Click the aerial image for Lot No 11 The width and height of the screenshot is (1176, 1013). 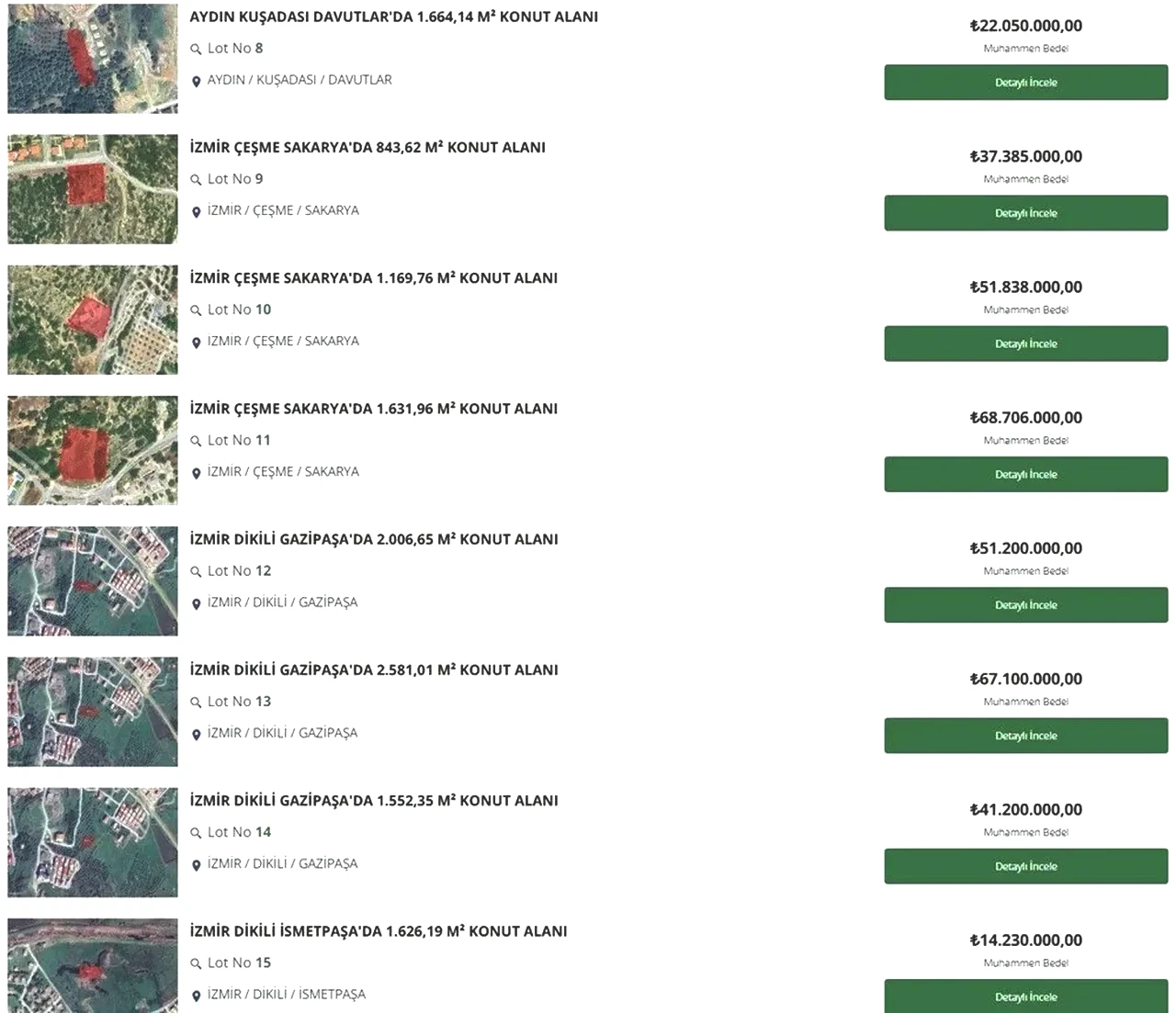tap(93, 450)
